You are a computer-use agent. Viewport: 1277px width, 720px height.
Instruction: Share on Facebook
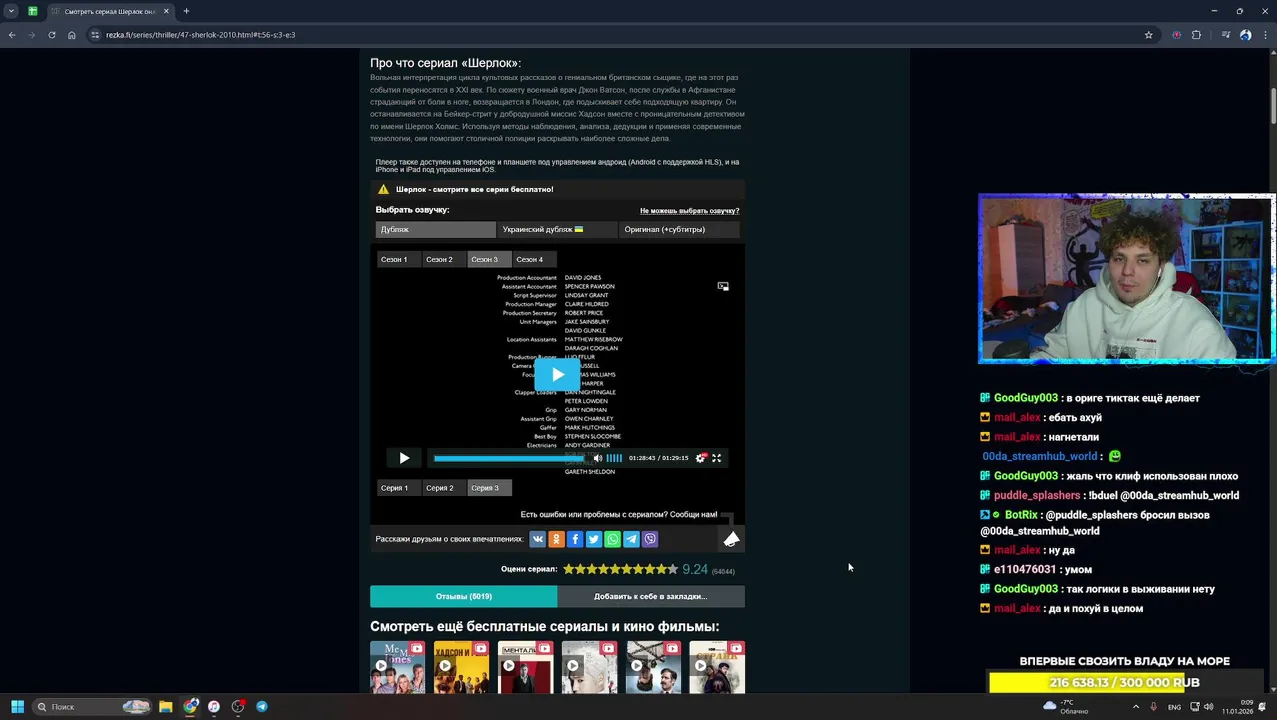coord(575,539)
